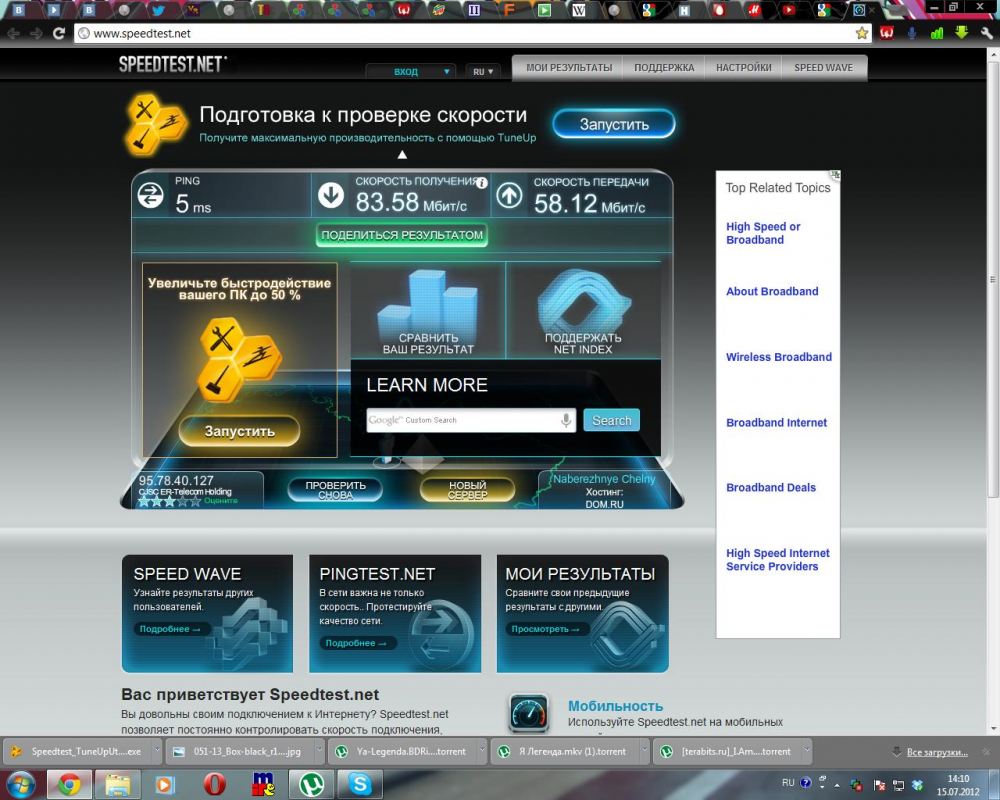The image size is (1000, 800).
Task: Click the Search button under LEARN MORE
Action: (612, 420)
